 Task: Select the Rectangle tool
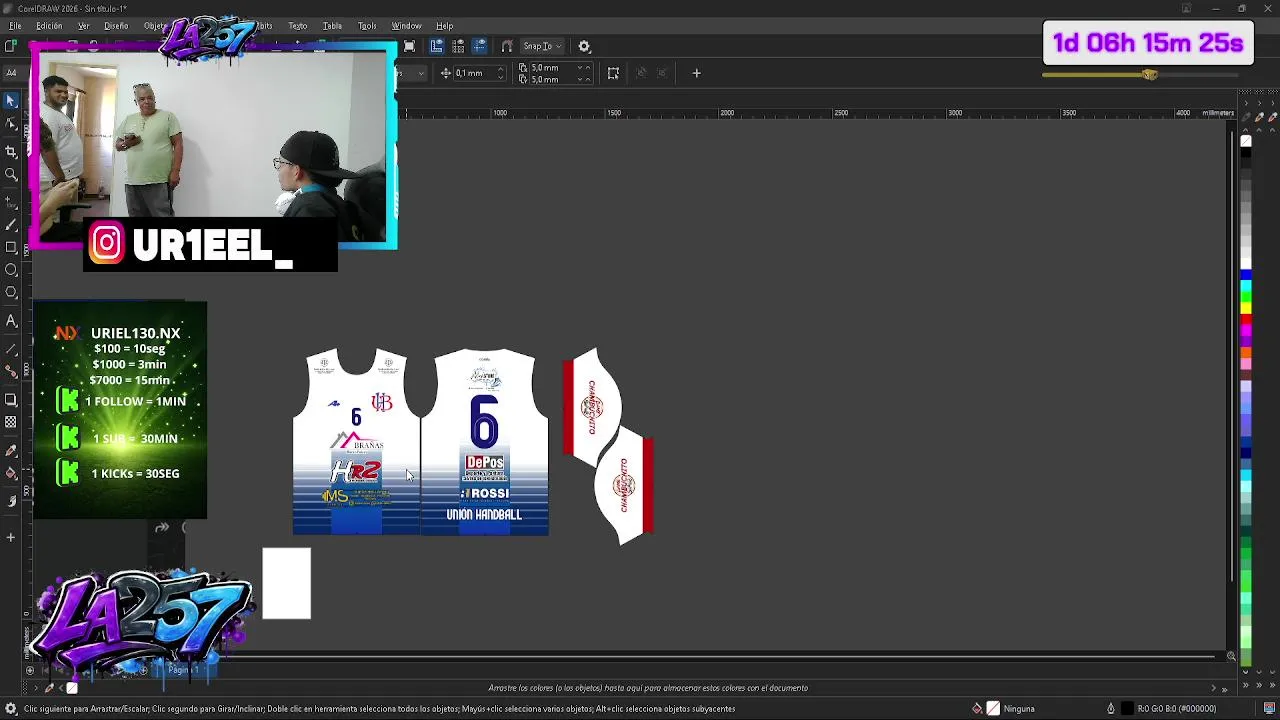coord(11,247)
